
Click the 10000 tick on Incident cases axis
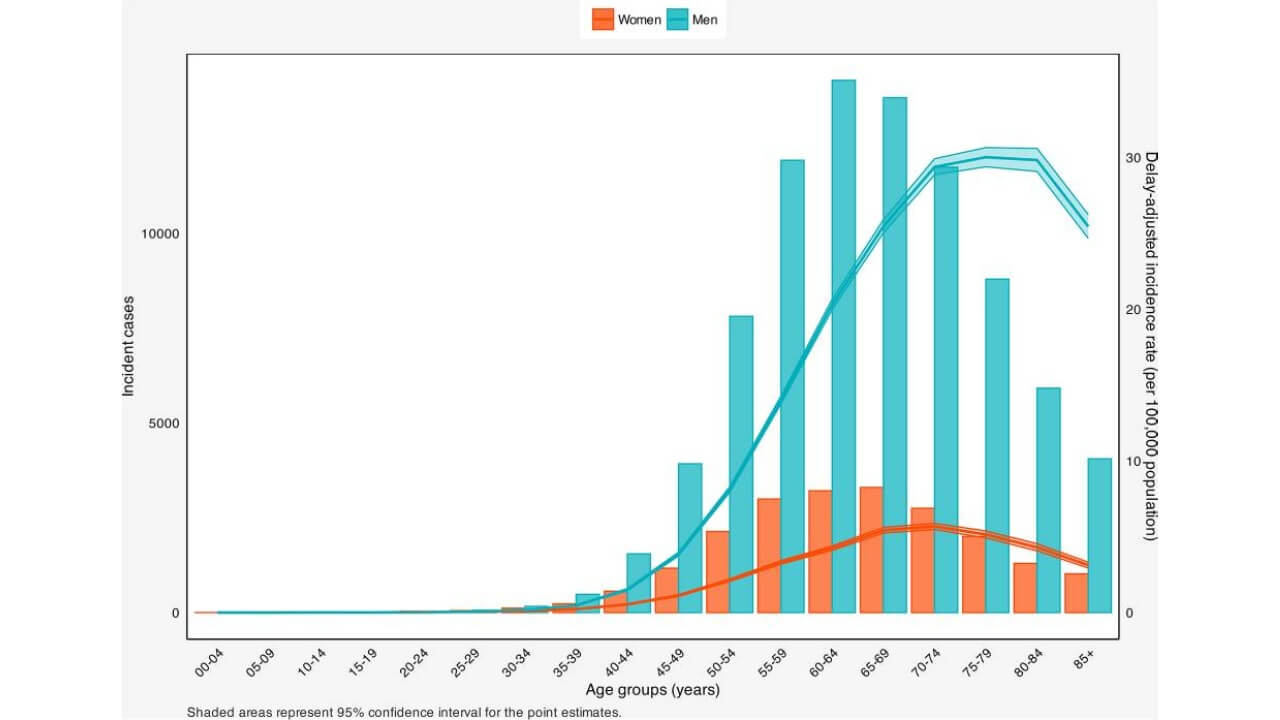[159, 234]
